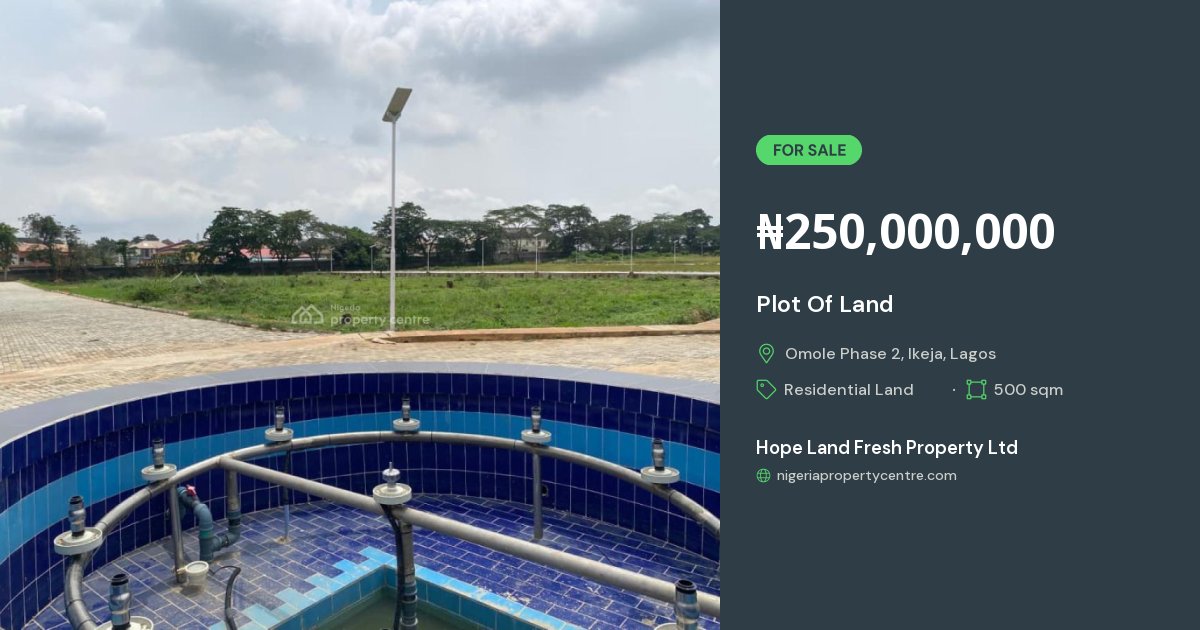Viewport: 1200px width, 630px height.
Task: Click the price tag icon beside Residential Land
Action: pyautogui.click(x=766, y=390)
